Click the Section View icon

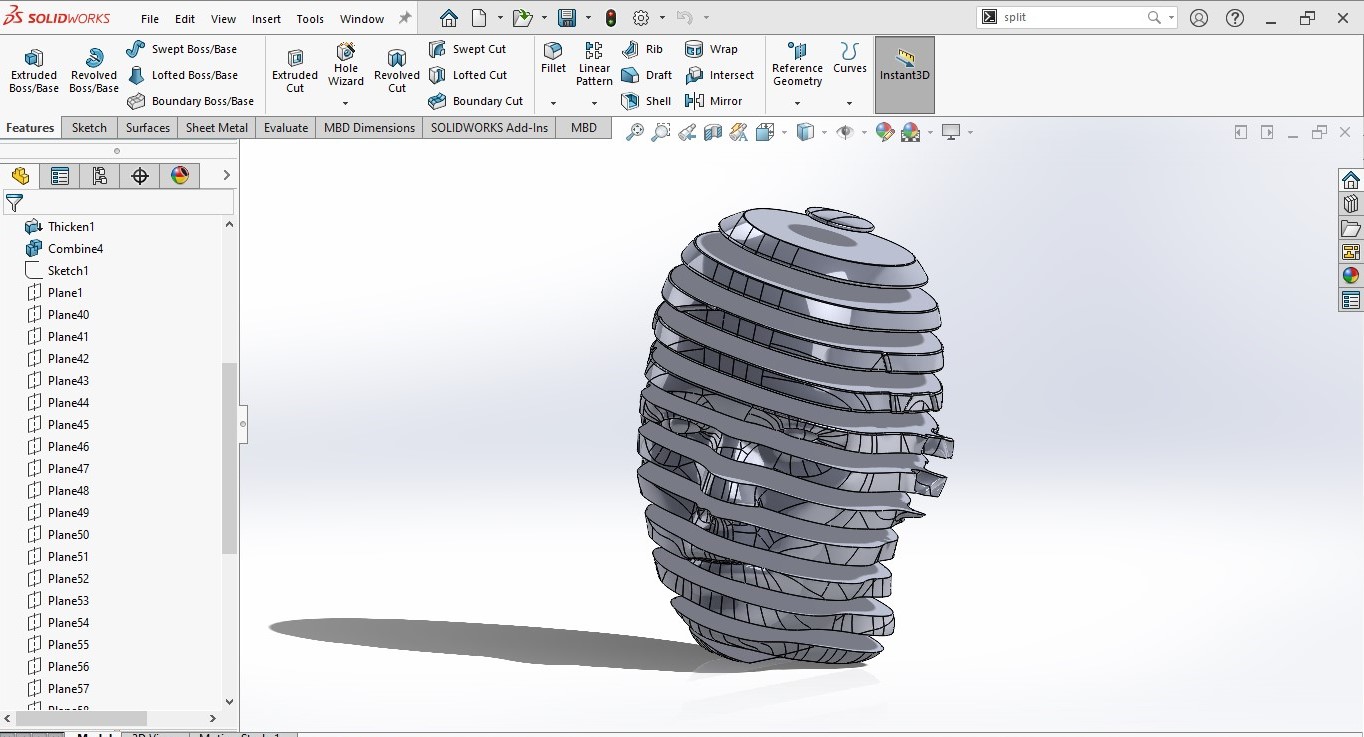click(x=712, y=132)
